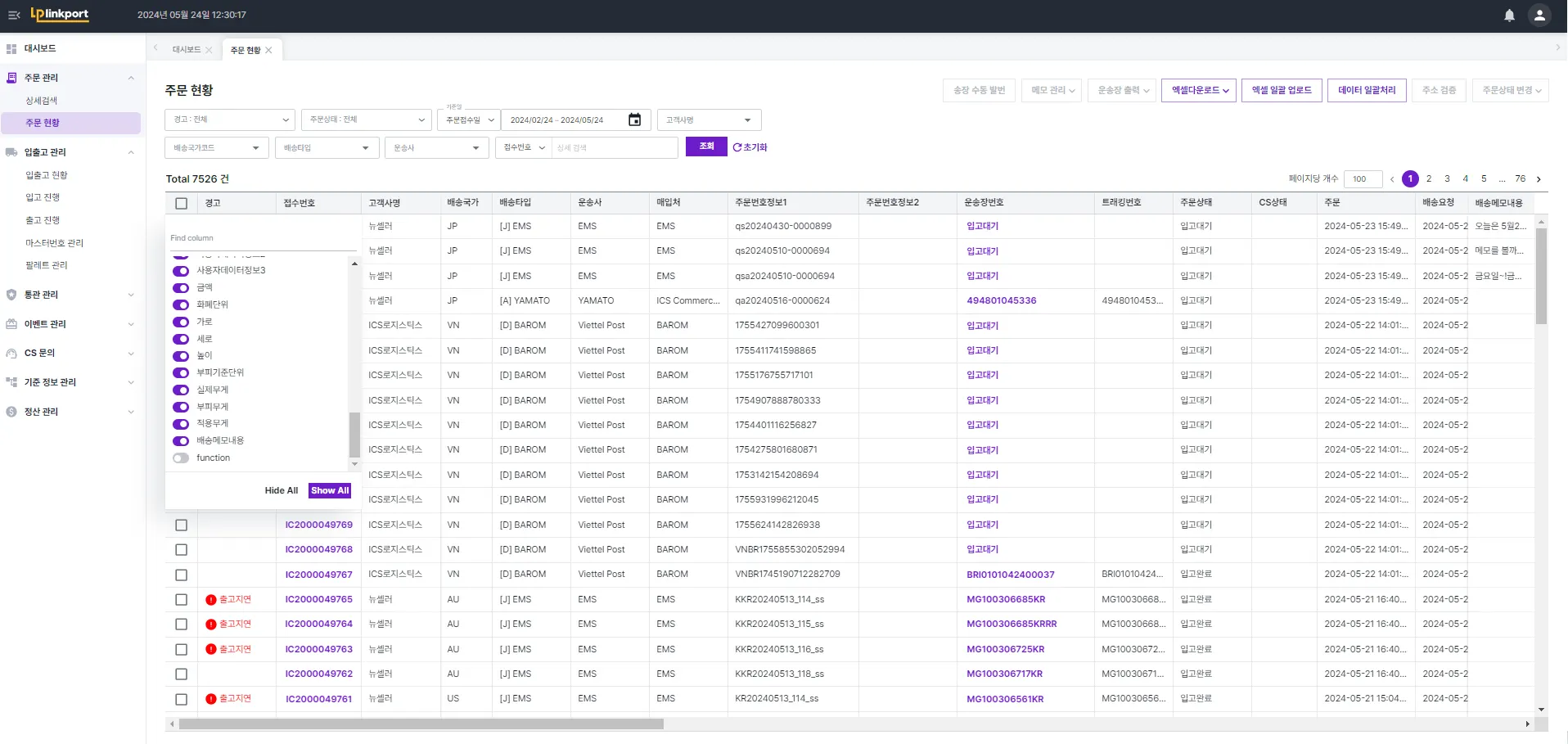Screen dimensions: 1568x744
Task: Enable the function column toggle
Action: coord(181,458)
